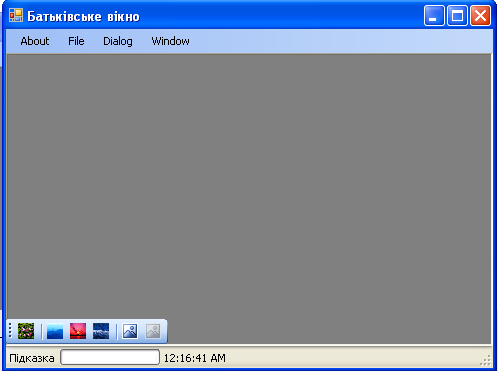Screen dimensions: 498x371
Task: Click the blue hills picture toolbar button
Action: (x=55, y=331)
